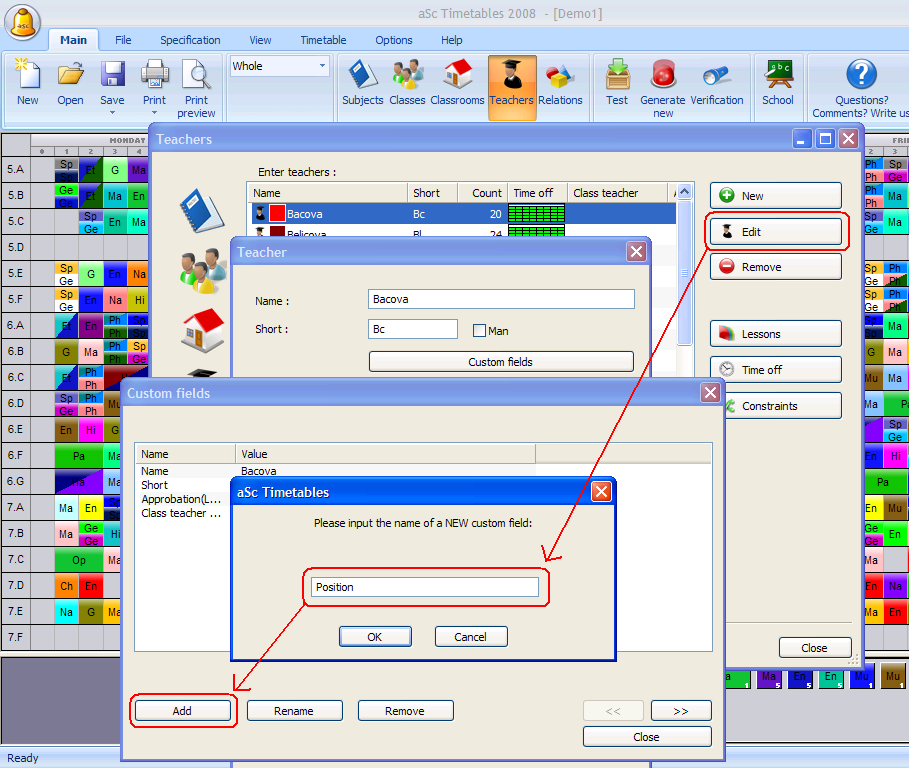909x771 pixels.
Task: Click the red color swatch beside Bacova
Action: coord(277,214)
